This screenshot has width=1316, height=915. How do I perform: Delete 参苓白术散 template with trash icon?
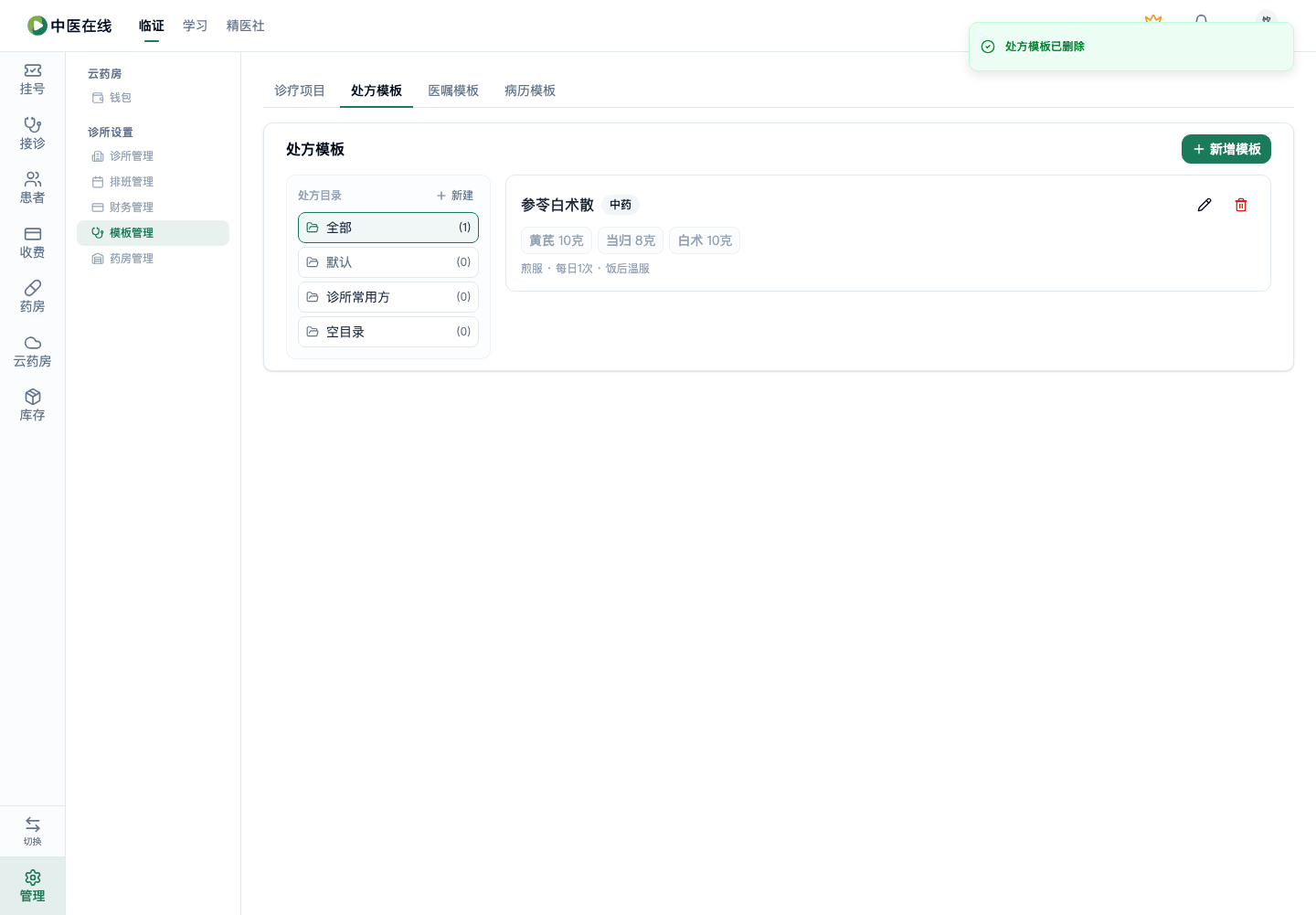point(1241,205)
